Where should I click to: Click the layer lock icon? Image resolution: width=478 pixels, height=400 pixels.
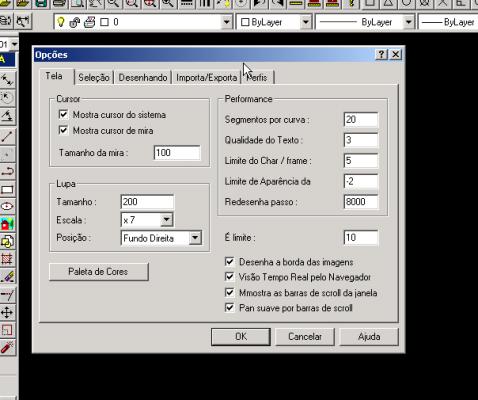[74, 22]
